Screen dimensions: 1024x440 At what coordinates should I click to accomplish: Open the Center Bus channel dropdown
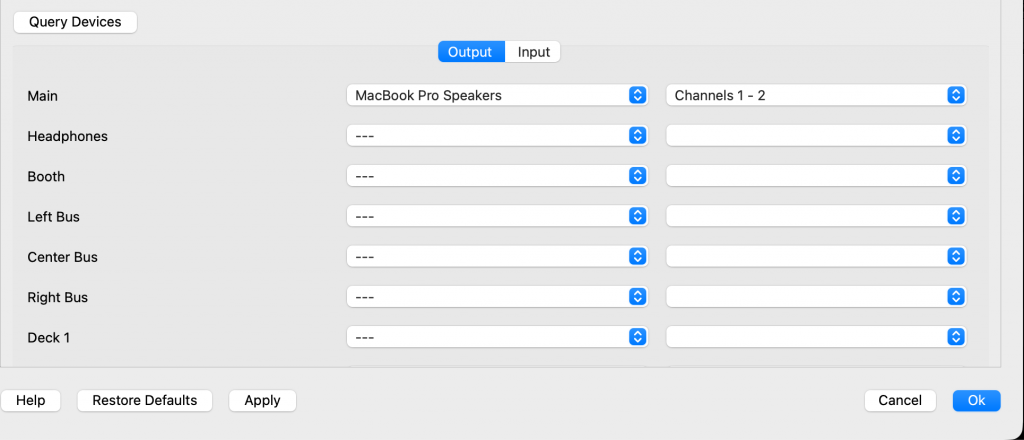(x=816, y=257)
